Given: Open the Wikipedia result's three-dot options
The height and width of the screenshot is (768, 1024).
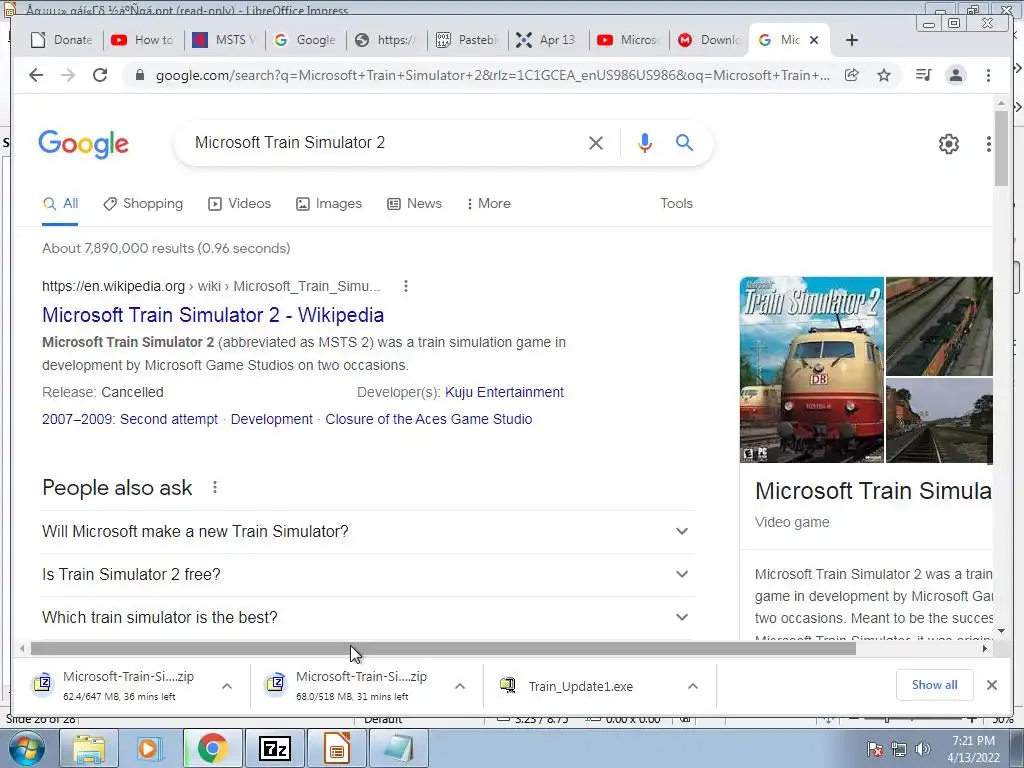Looking at the screenshot, I should coord(406,286).
